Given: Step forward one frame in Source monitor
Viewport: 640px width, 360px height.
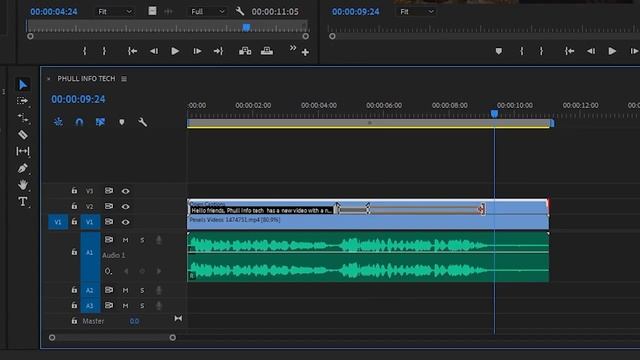Looking at the screenshot, I should point(197,51).
